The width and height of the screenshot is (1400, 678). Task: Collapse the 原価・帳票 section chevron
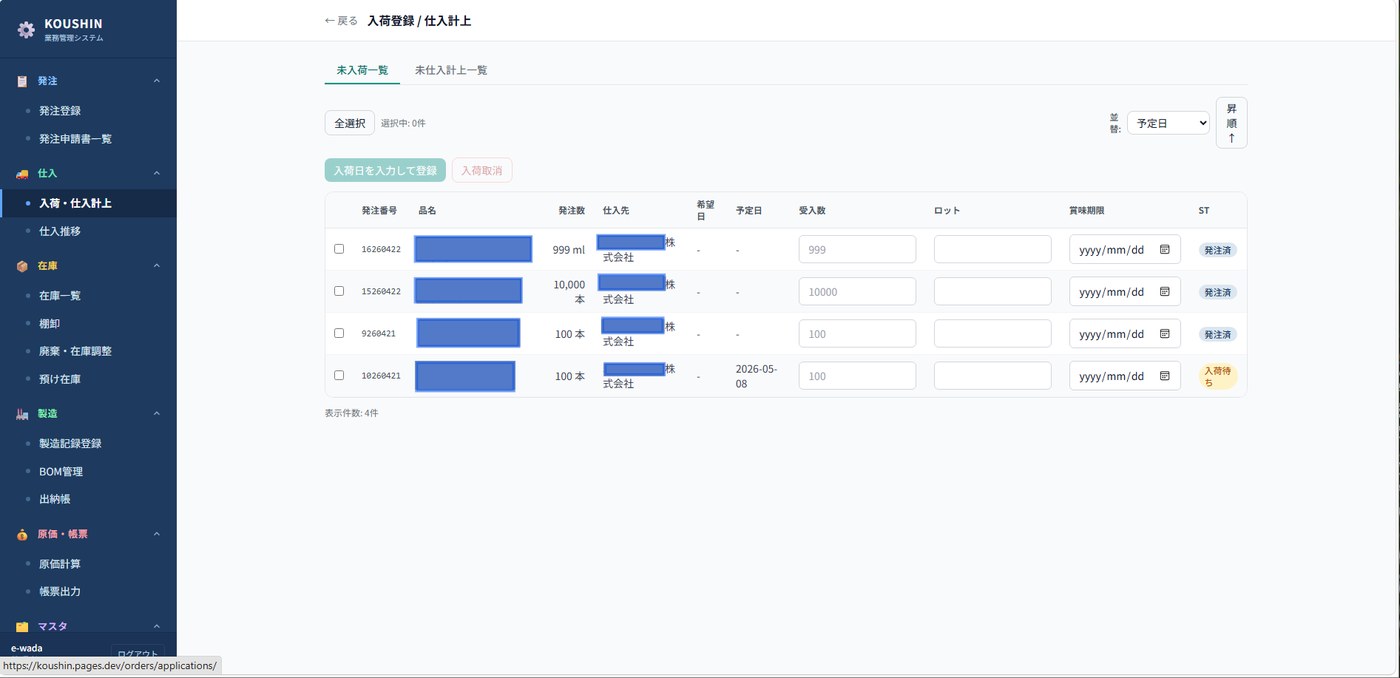156,534
